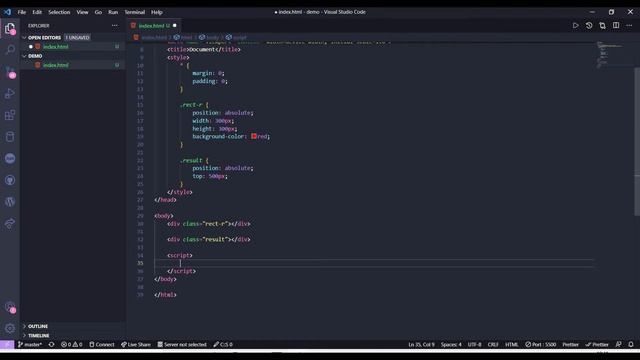The image size is (640, 360).
Task: Open Explorer panel More Actions ellipsis
Action: click(115, 25)
